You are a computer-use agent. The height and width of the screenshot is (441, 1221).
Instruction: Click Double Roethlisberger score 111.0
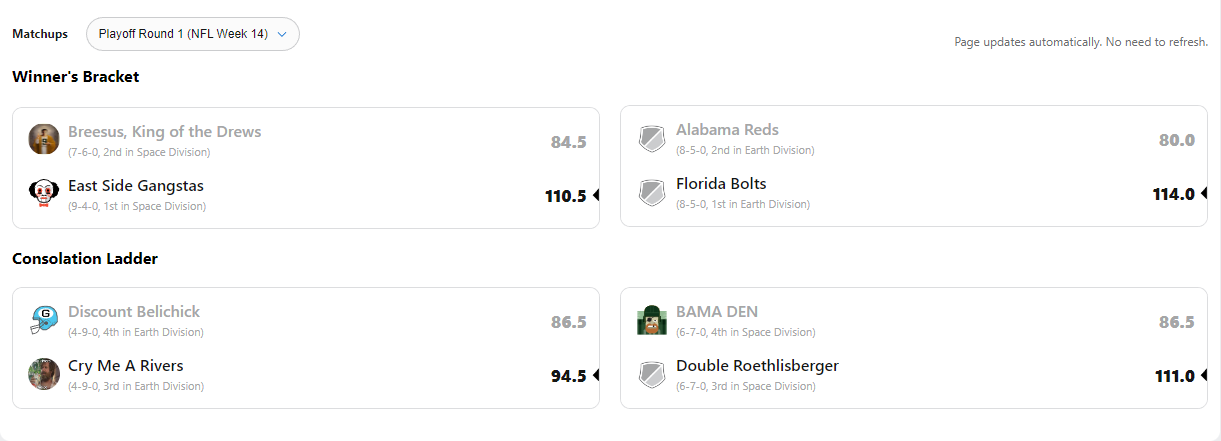coord(1174,376)
